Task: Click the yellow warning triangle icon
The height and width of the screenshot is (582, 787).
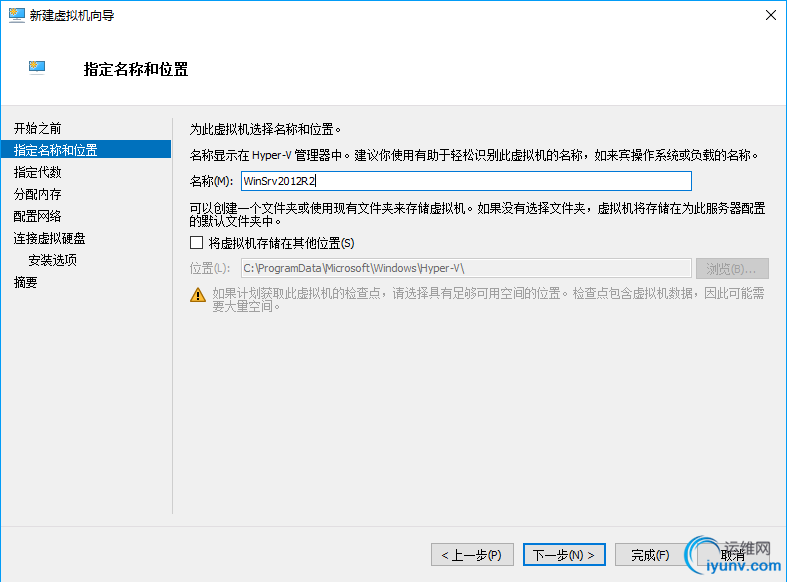Action: coord(198,295)
